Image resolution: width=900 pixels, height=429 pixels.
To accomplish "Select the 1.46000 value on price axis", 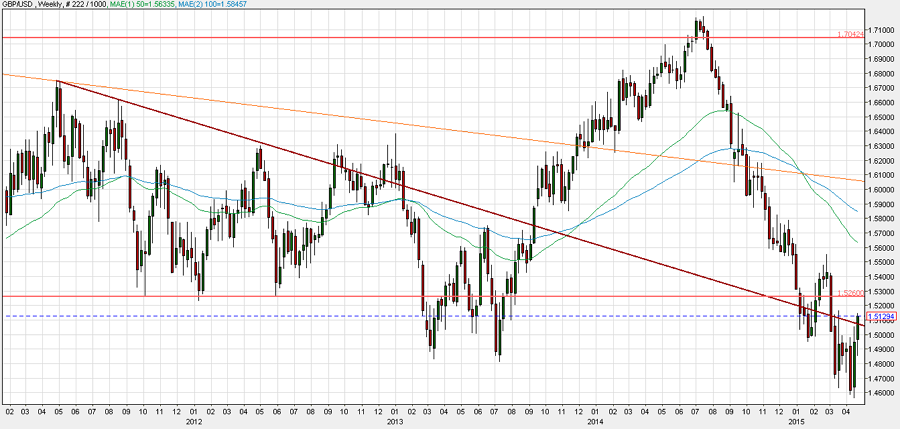I will pos(882,393).
